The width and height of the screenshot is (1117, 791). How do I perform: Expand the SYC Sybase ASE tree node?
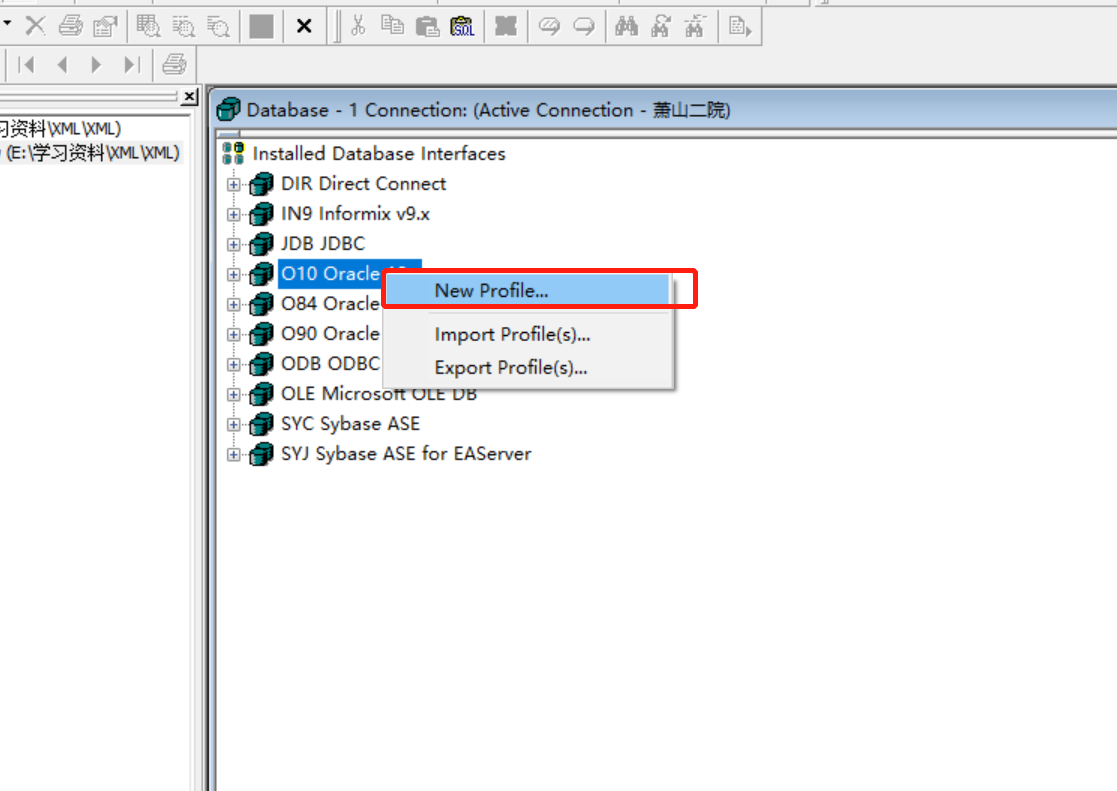point(234,424)
